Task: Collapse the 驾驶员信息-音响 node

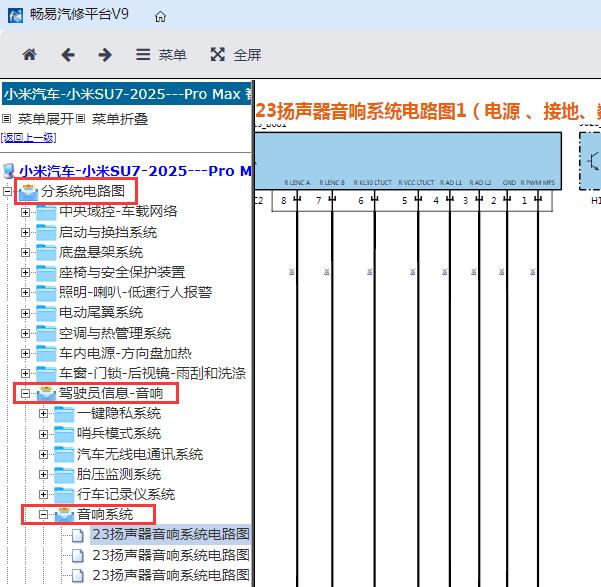Action: coord(25,393)
